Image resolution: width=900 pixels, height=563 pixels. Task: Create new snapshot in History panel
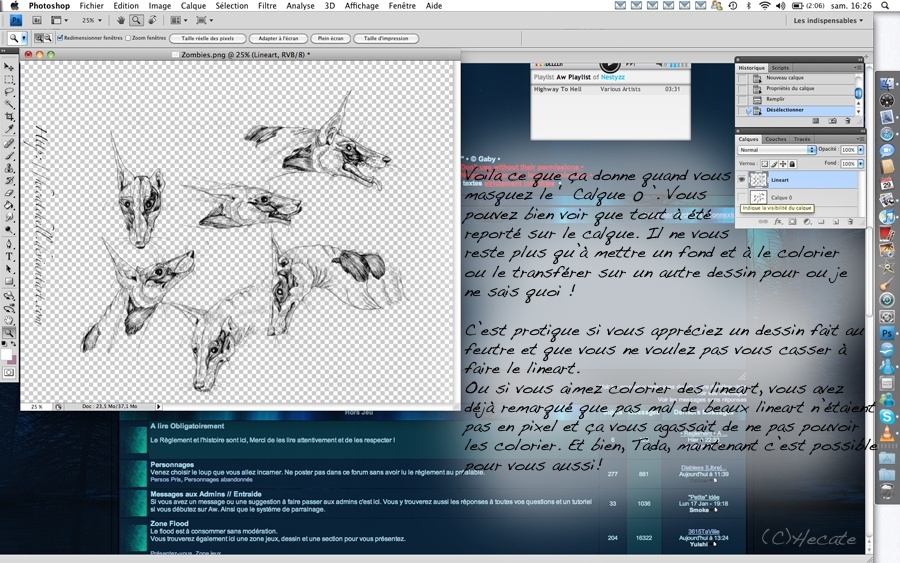click(832, 121)
